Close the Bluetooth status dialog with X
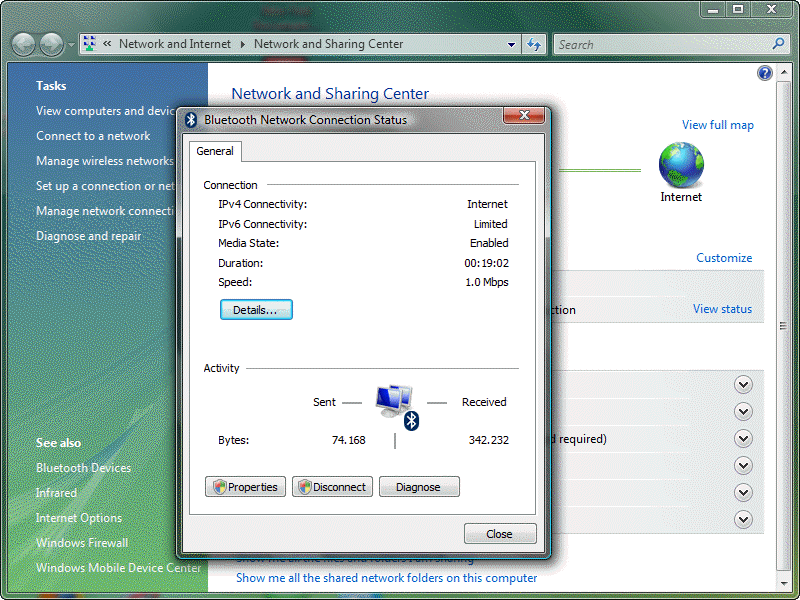This screenshot has height=600, width=800. pyautogui.click(x=524, y=115)
